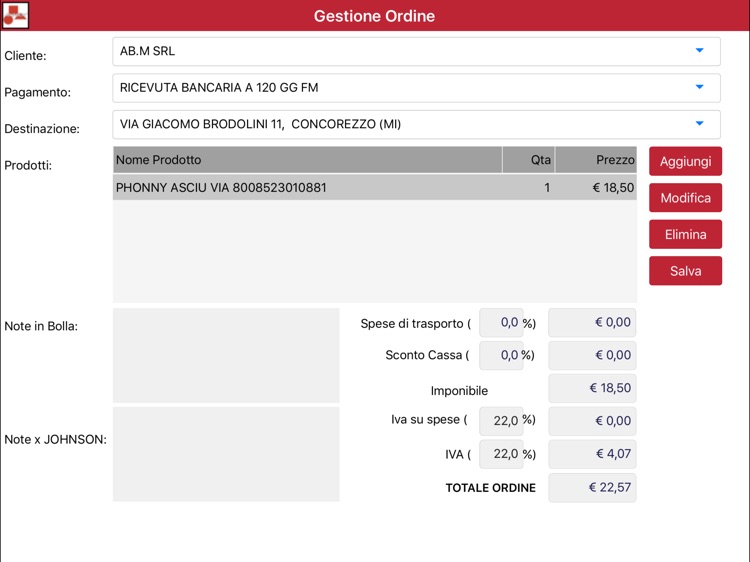Open the Pagamento dropdown arrow
The image size is (750, 562).
point(699,87)
